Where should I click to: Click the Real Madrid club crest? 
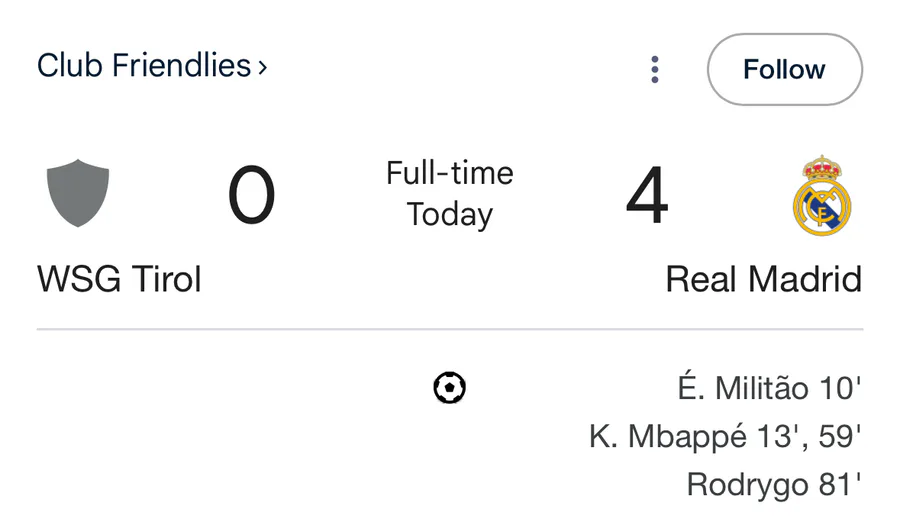click(x=822, y=195)
